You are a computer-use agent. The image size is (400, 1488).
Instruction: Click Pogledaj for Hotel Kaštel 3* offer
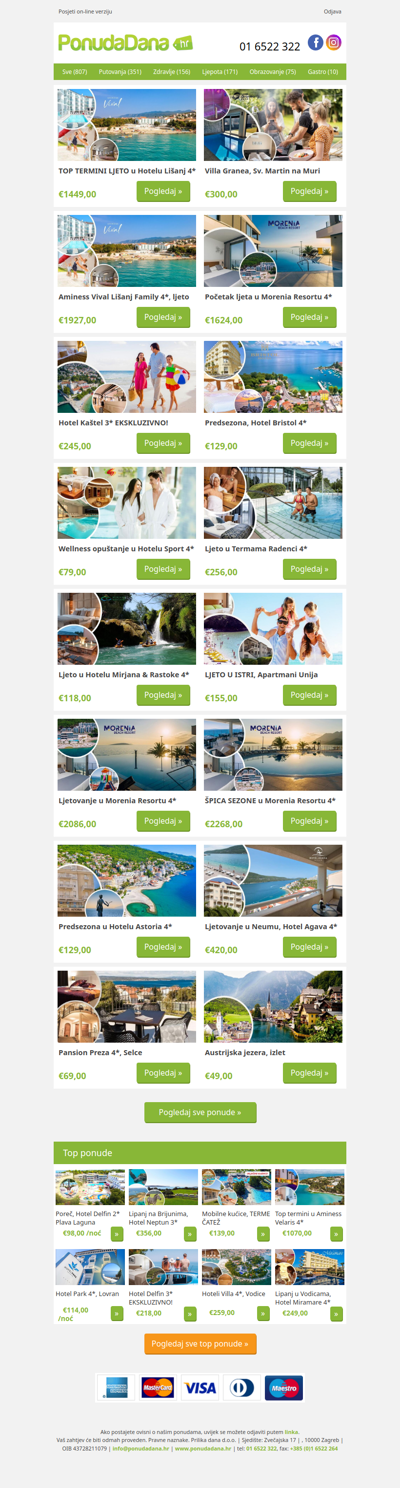[163, 443]
